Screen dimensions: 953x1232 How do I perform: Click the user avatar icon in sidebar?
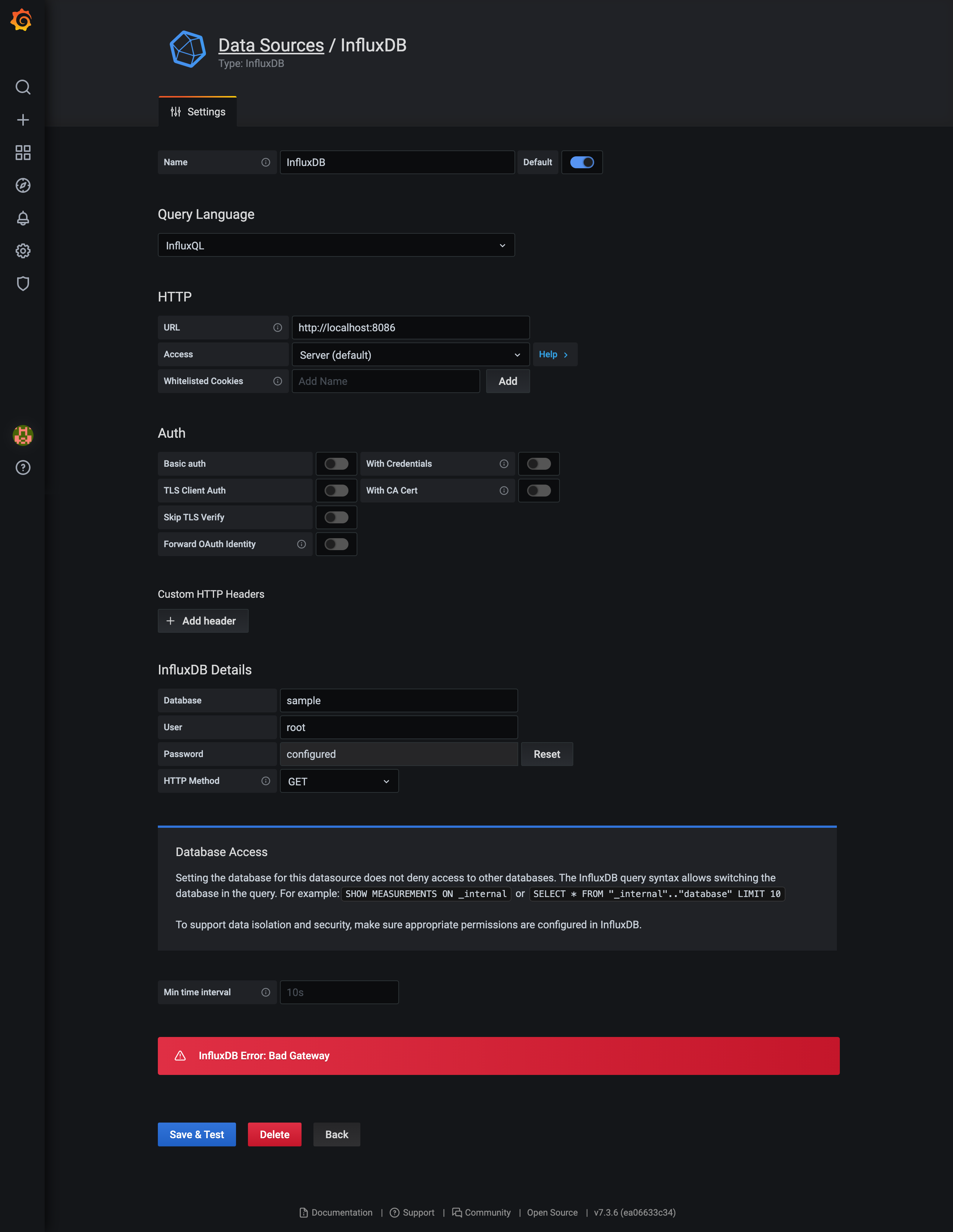(x=23, y=435)
